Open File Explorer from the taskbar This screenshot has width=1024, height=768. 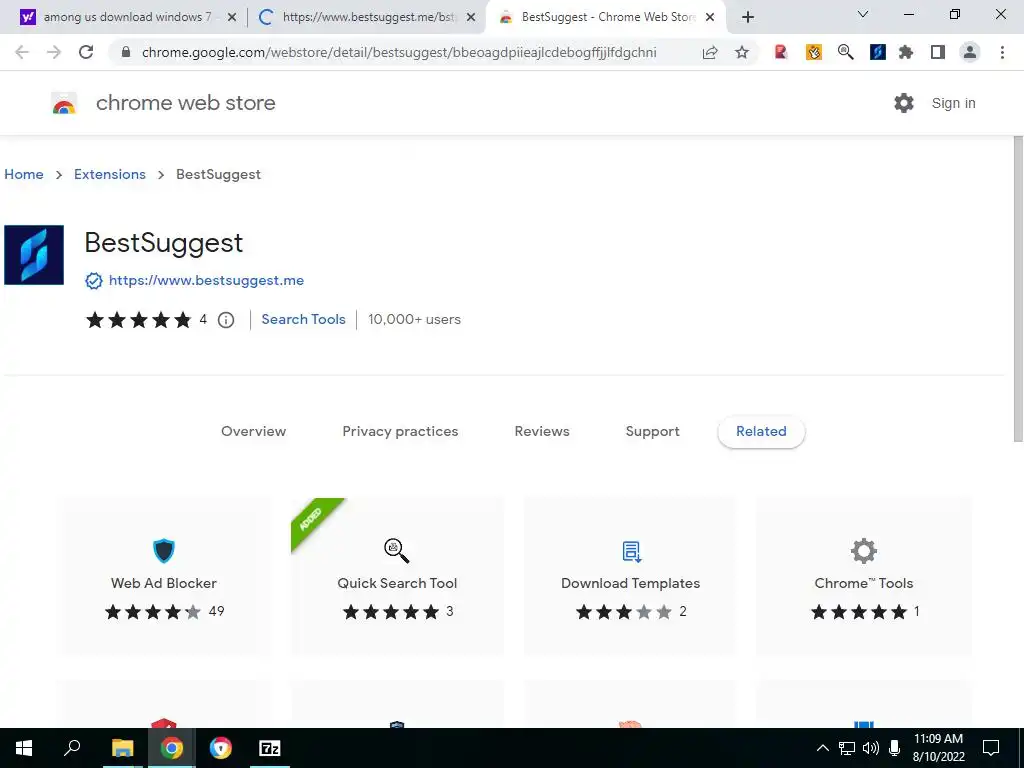[x=122, y=748]
